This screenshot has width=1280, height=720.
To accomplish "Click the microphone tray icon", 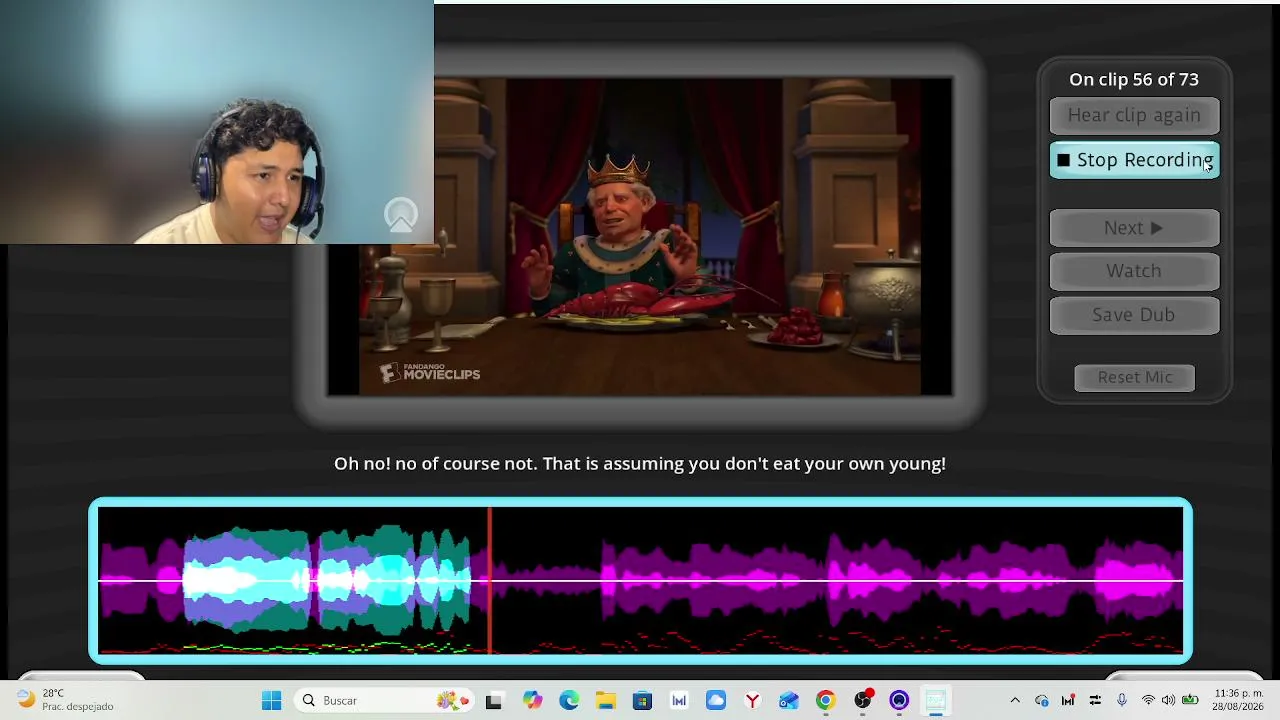I will click(x=1122, y=701).
